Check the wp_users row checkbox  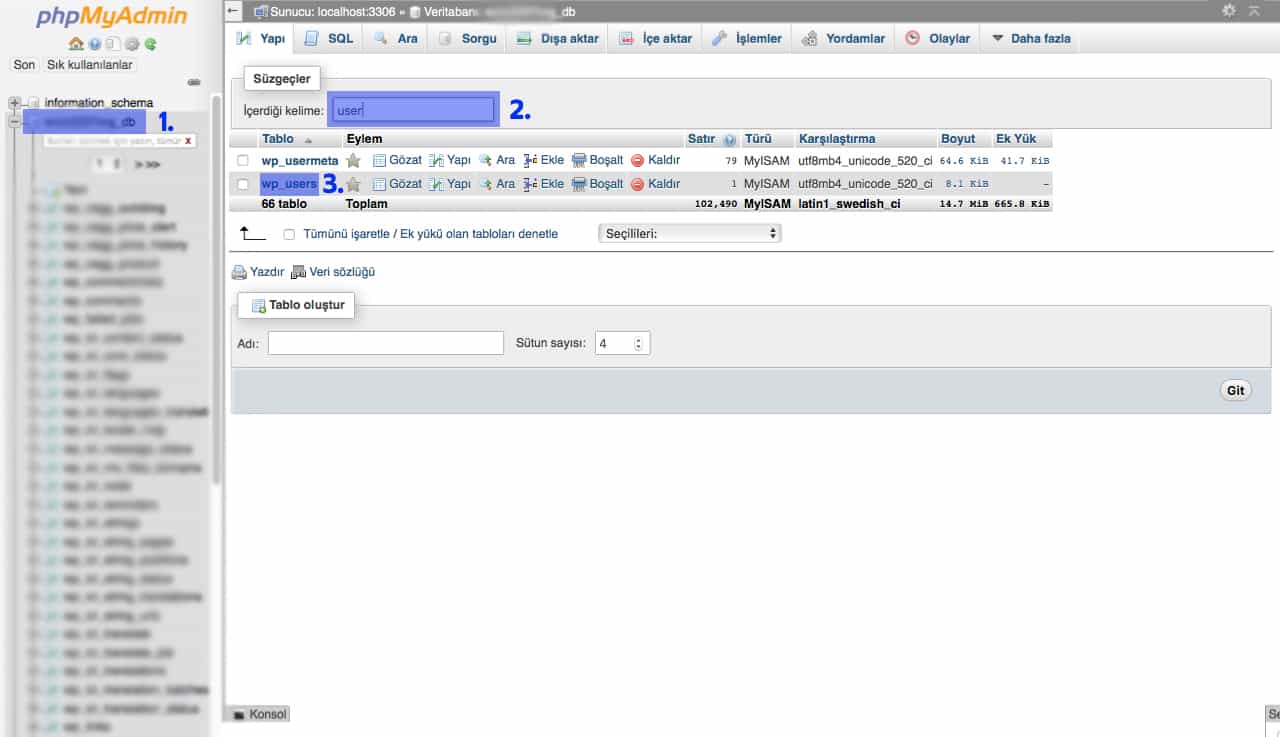(x=241, y=183)
